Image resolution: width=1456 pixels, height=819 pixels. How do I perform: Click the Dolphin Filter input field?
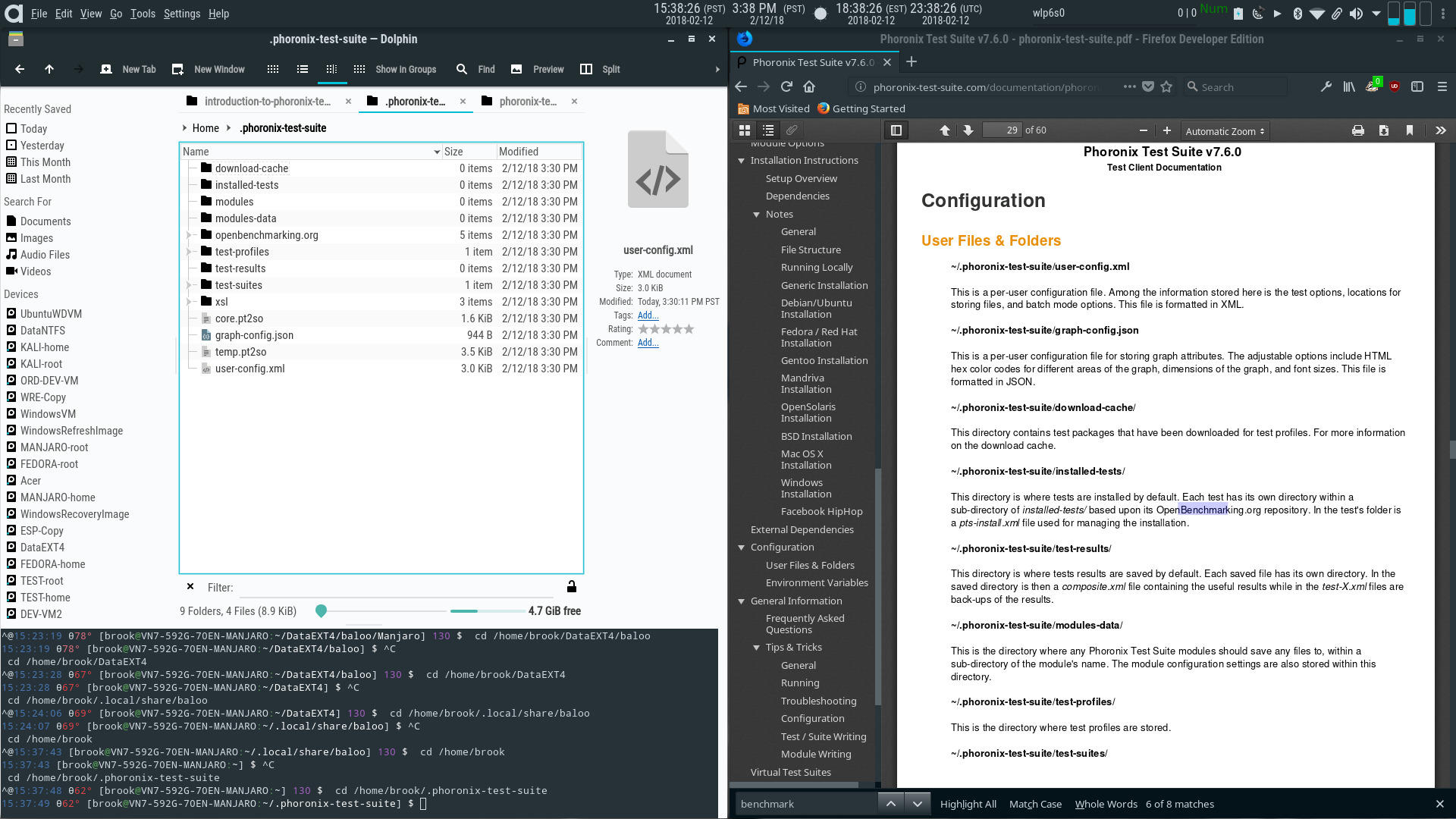[x=398, y=588]
